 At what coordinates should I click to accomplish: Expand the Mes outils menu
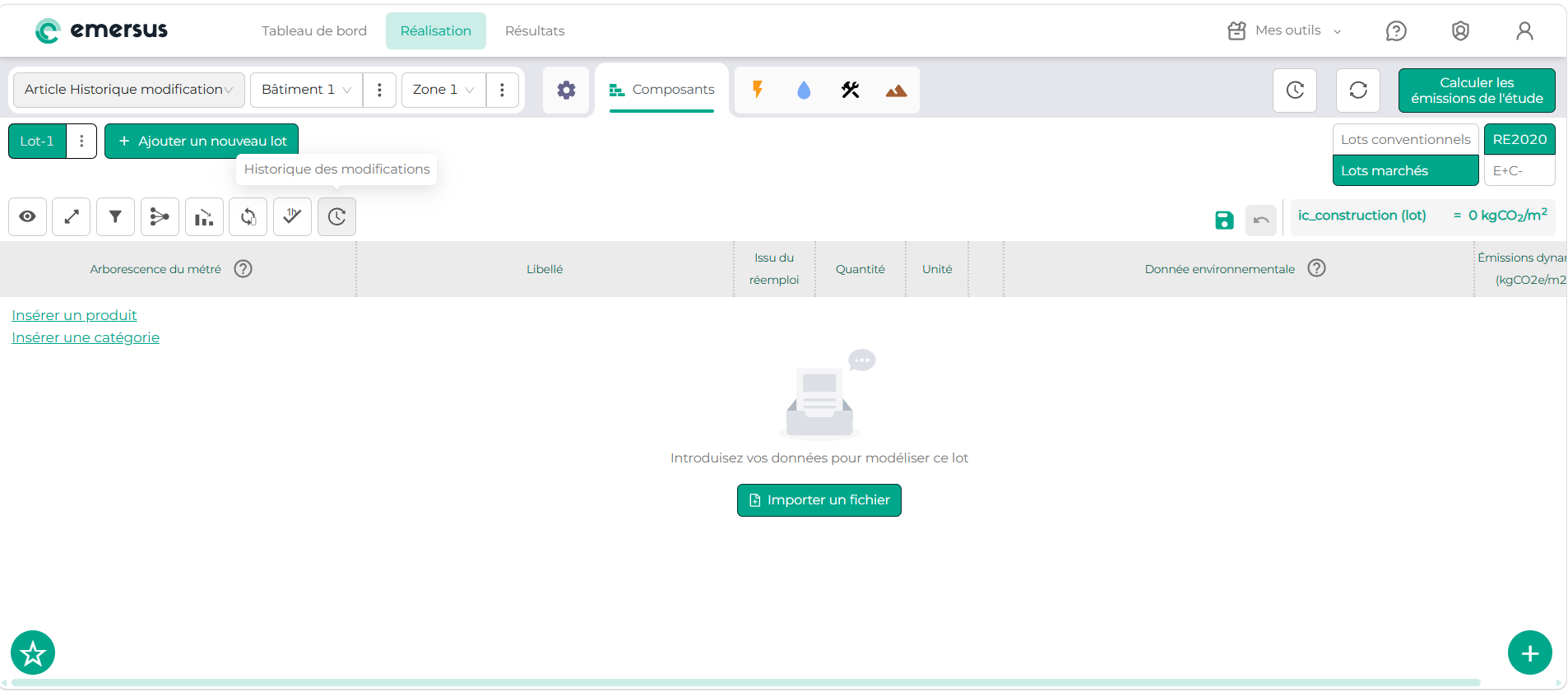1285,30
